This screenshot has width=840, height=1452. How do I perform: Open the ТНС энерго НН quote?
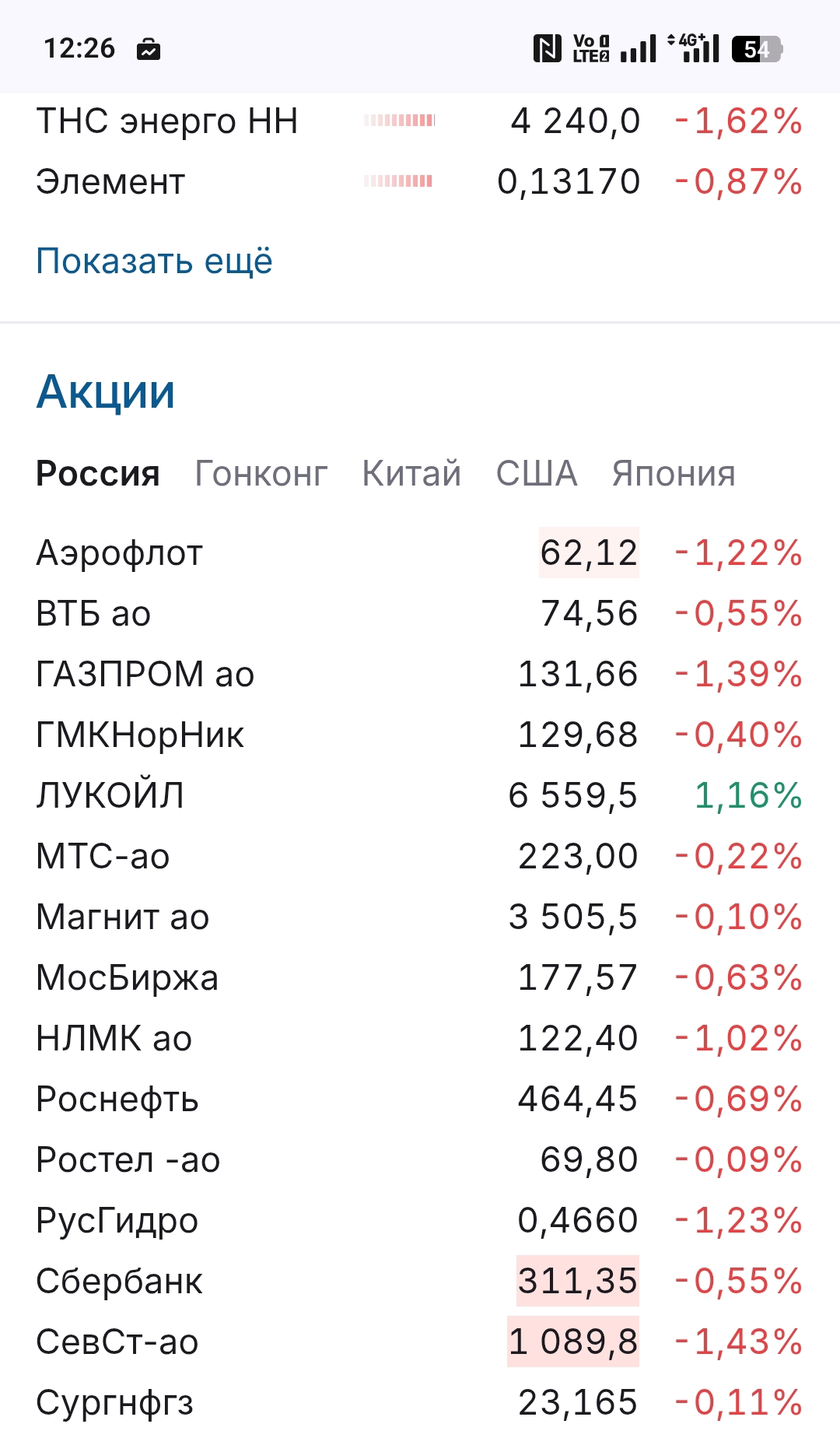click(167, 121)
